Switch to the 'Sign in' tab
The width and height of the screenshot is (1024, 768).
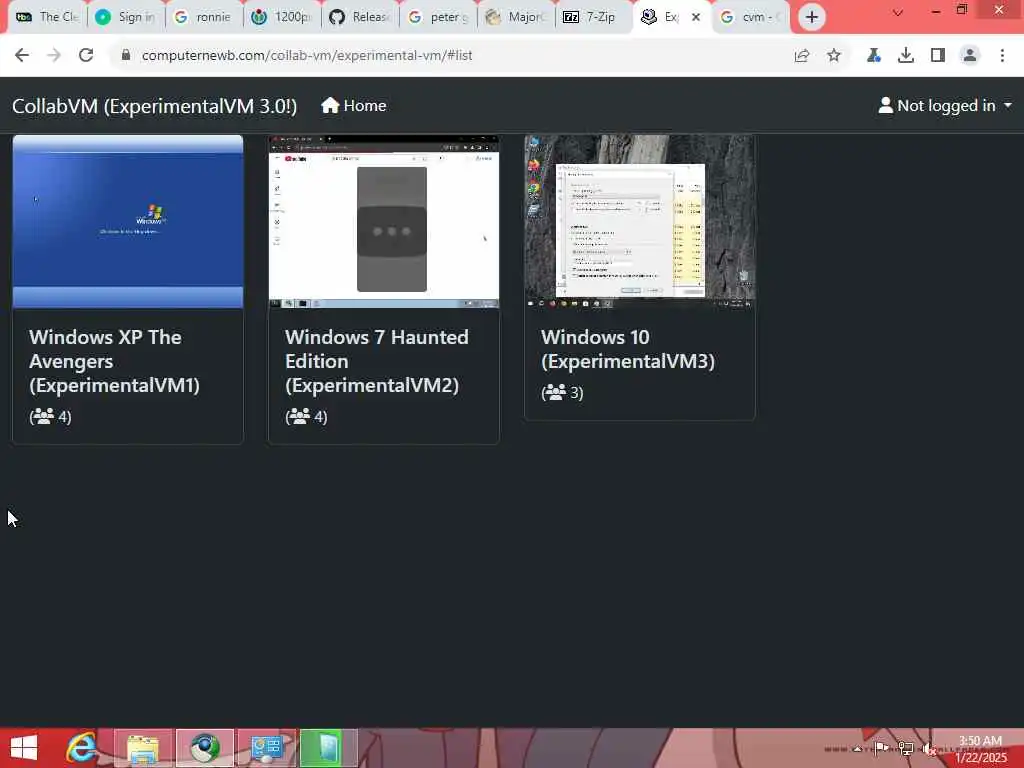tap(127, 18)
